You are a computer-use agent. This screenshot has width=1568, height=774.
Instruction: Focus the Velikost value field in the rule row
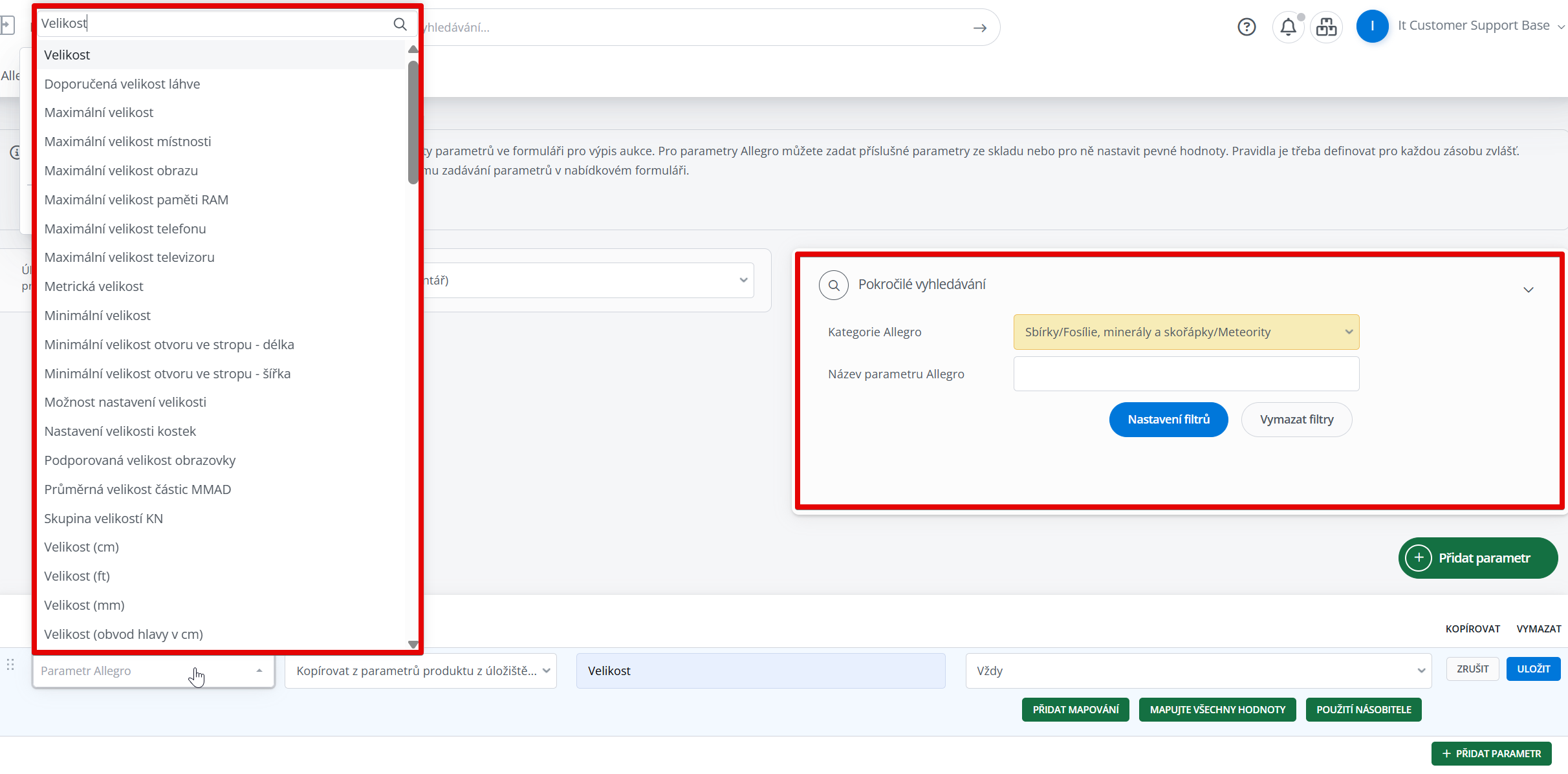[761, 671]
